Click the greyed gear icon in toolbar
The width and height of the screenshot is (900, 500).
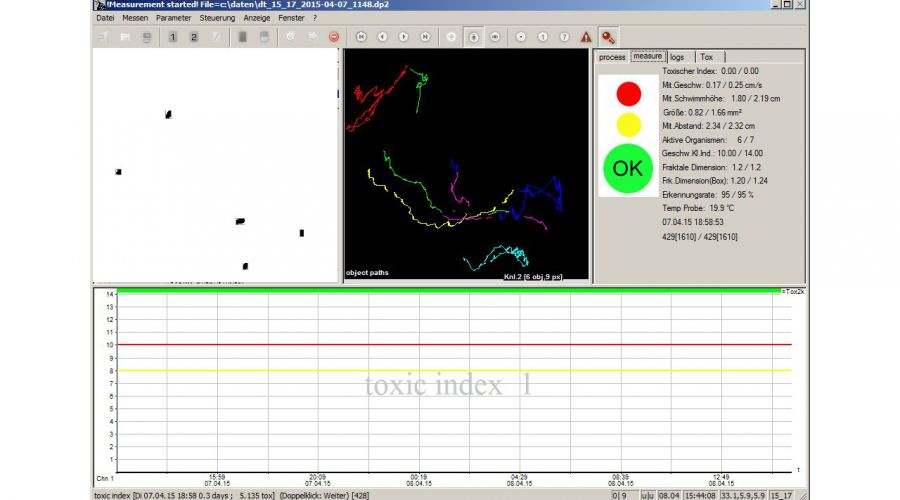pos(290,37)
